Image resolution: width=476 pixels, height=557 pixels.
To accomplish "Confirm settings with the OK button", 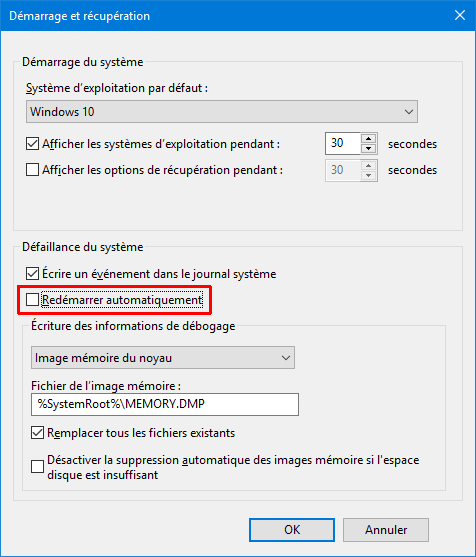I will coord(292,530).
